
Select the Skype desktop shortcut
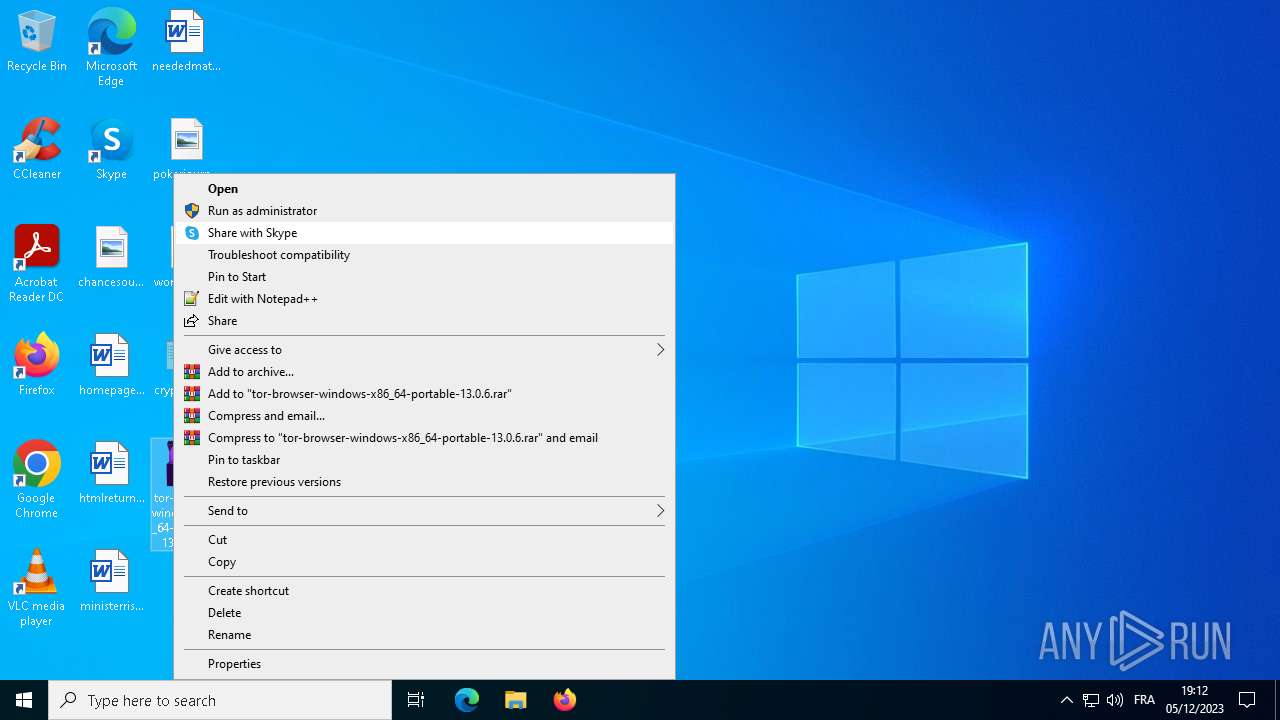[111, 149]
